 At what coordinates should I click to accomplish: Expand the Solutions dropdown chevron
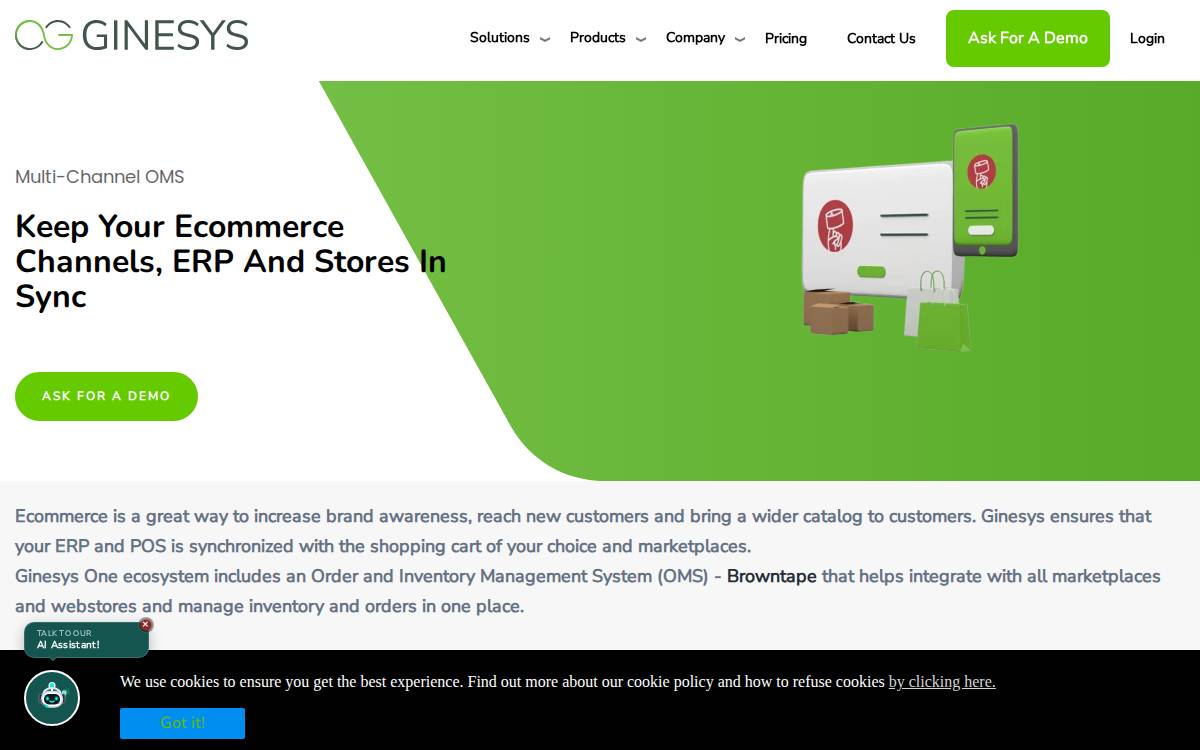545,40
